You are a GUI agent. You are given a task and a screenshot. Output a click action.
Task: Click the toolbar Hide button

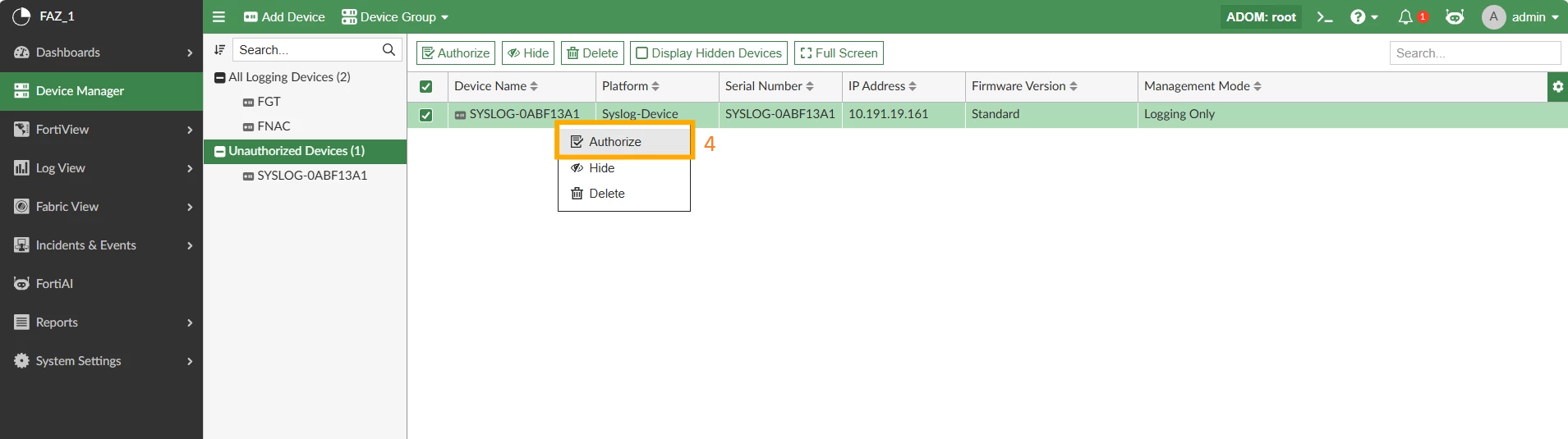pos(528,53)
